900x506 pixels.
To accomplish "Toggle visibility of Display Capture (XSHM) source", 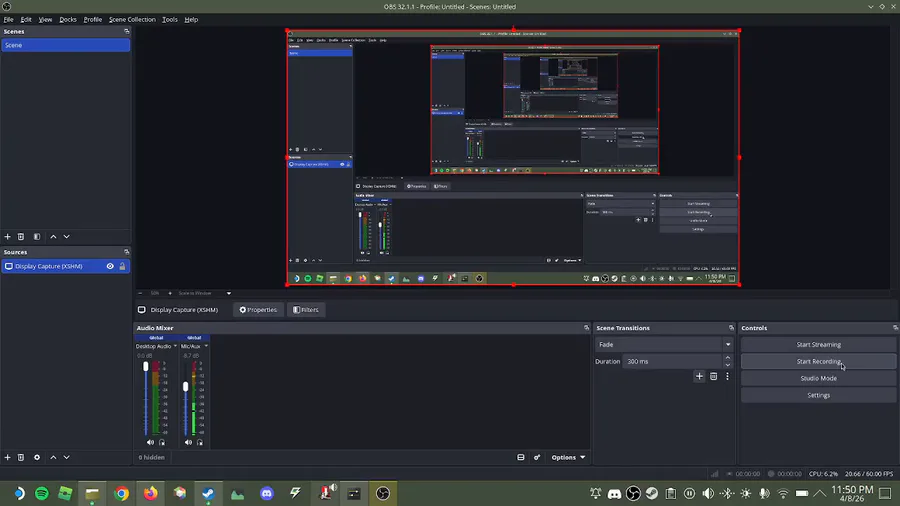I will [x=110, y=266].
